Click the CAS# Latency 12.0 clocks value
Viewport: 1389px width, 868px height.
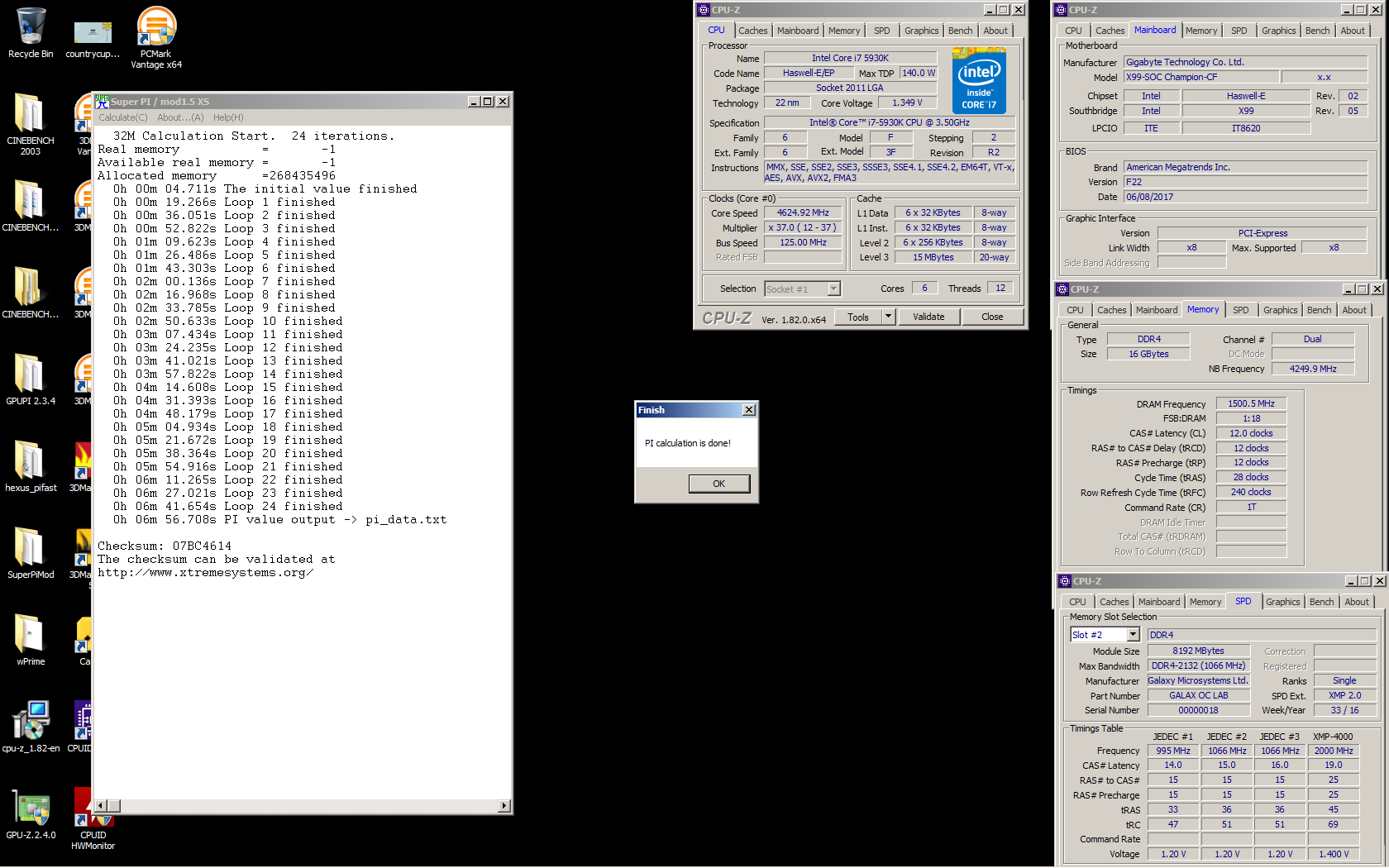click(x=1250, y=433)
